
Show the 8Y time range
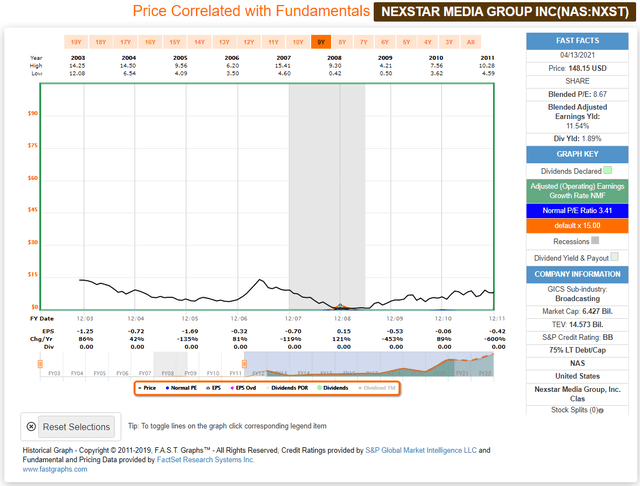[x=342, y=42]
